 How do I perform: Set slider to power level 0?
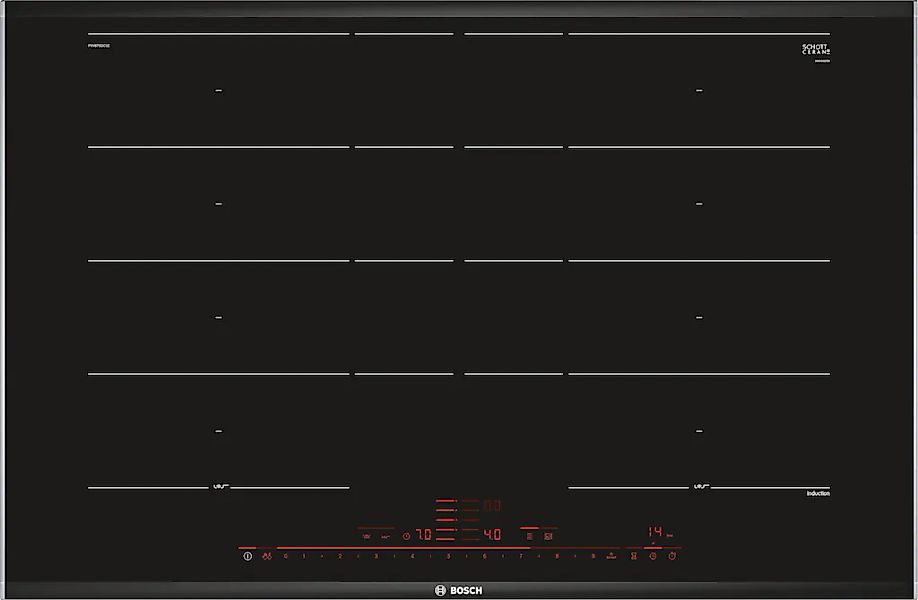click(x=286, y=556)
